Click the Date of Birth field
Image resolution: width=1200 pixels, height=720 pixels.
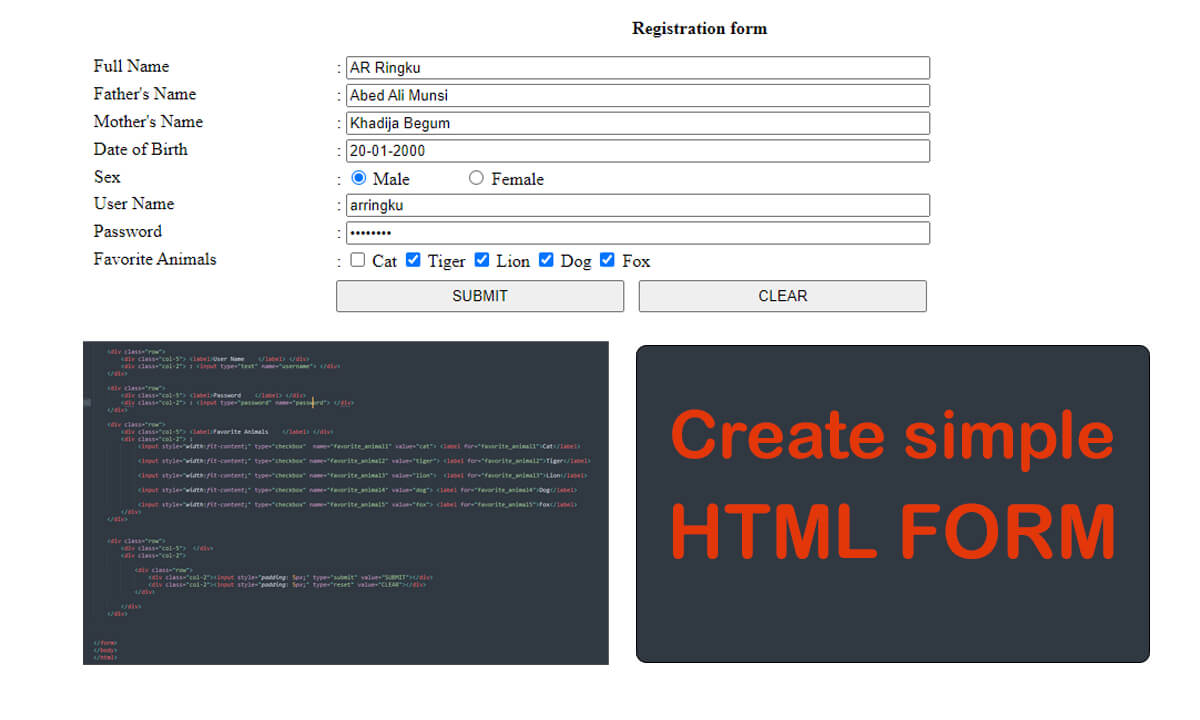coord(636,150)
